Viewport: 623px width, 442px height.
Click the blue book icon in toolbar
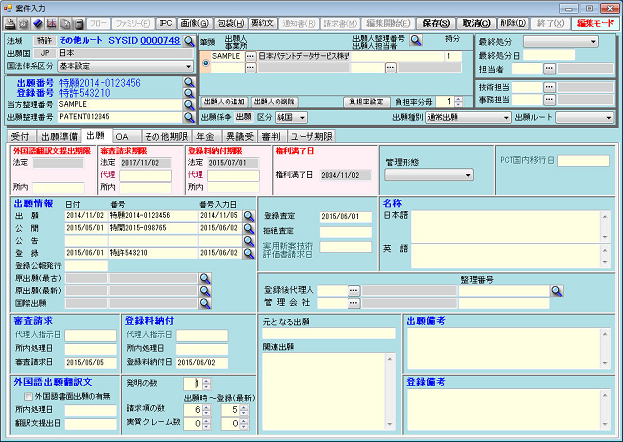[x=38, y=24]
